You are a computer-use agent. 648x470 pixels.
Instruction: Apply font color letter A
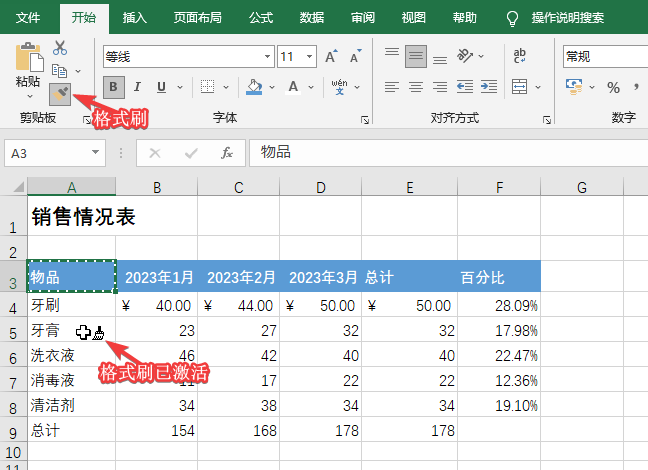pos(293,87)
